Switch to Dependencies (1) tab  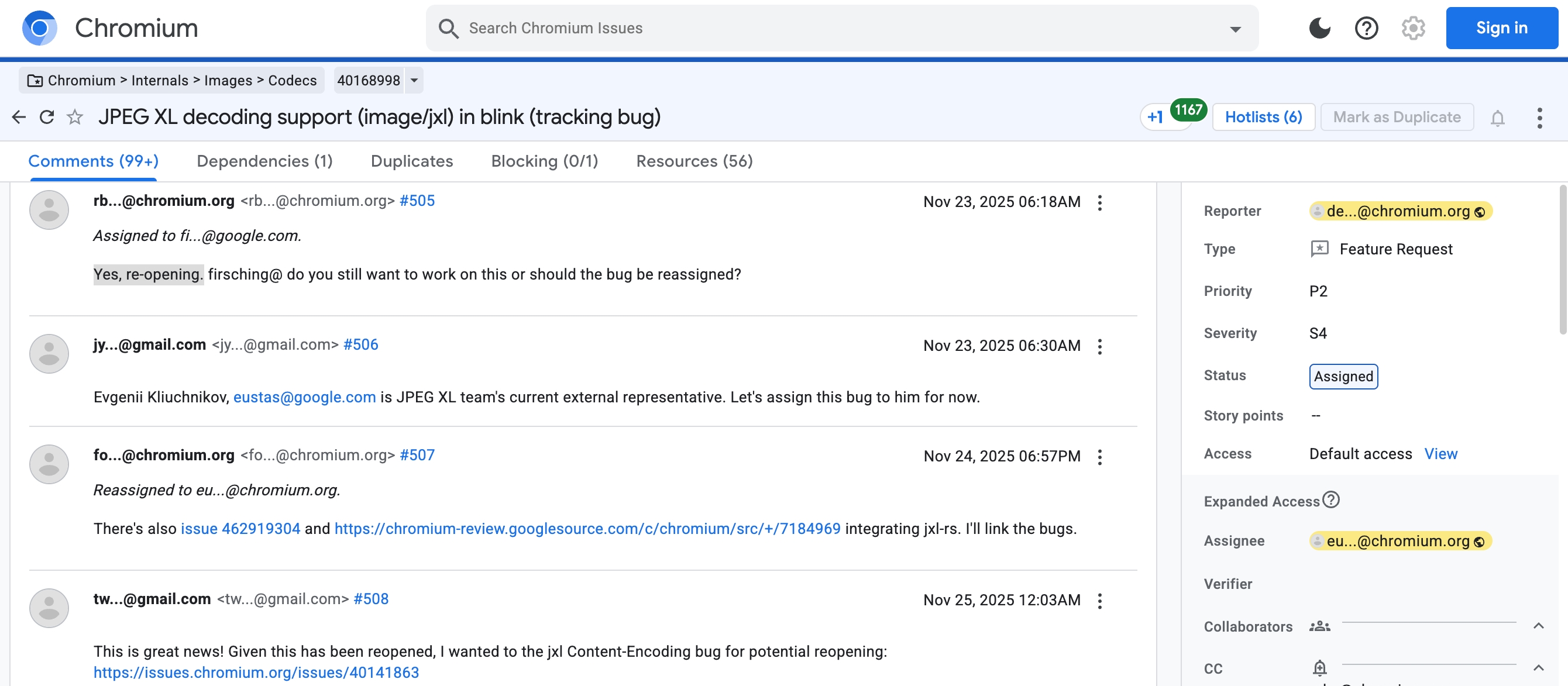(265, 161)
